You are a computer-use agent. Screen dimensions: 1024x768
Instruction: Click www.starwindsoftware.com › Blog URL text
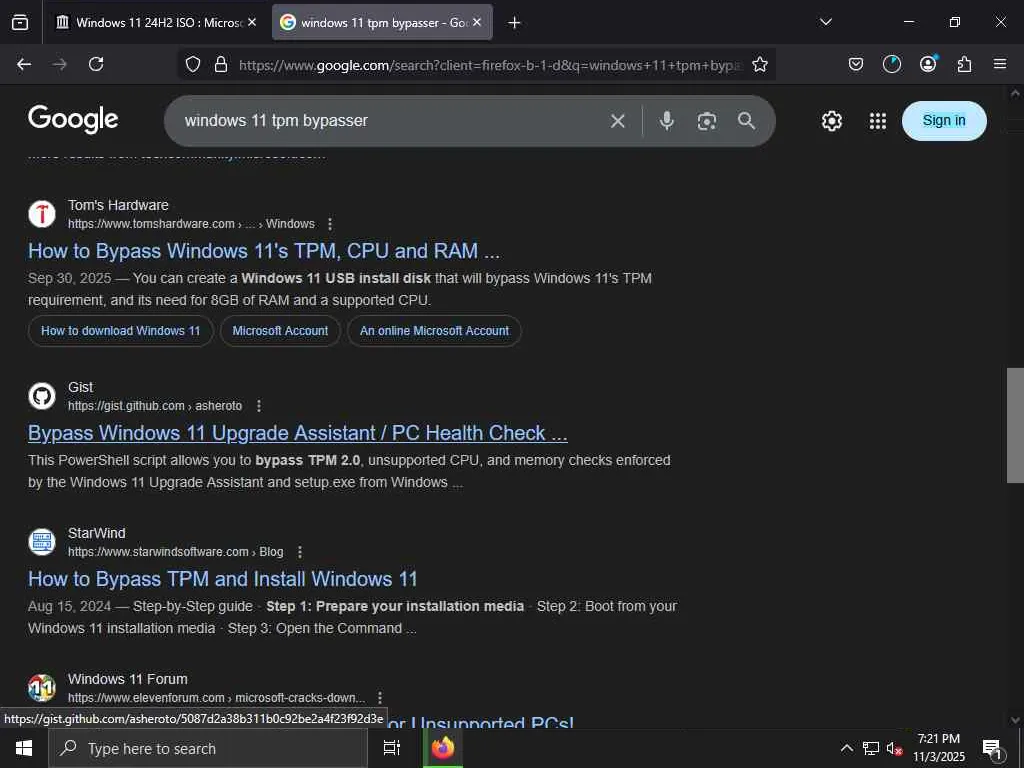pyautogui.click(x=176, y=552)
